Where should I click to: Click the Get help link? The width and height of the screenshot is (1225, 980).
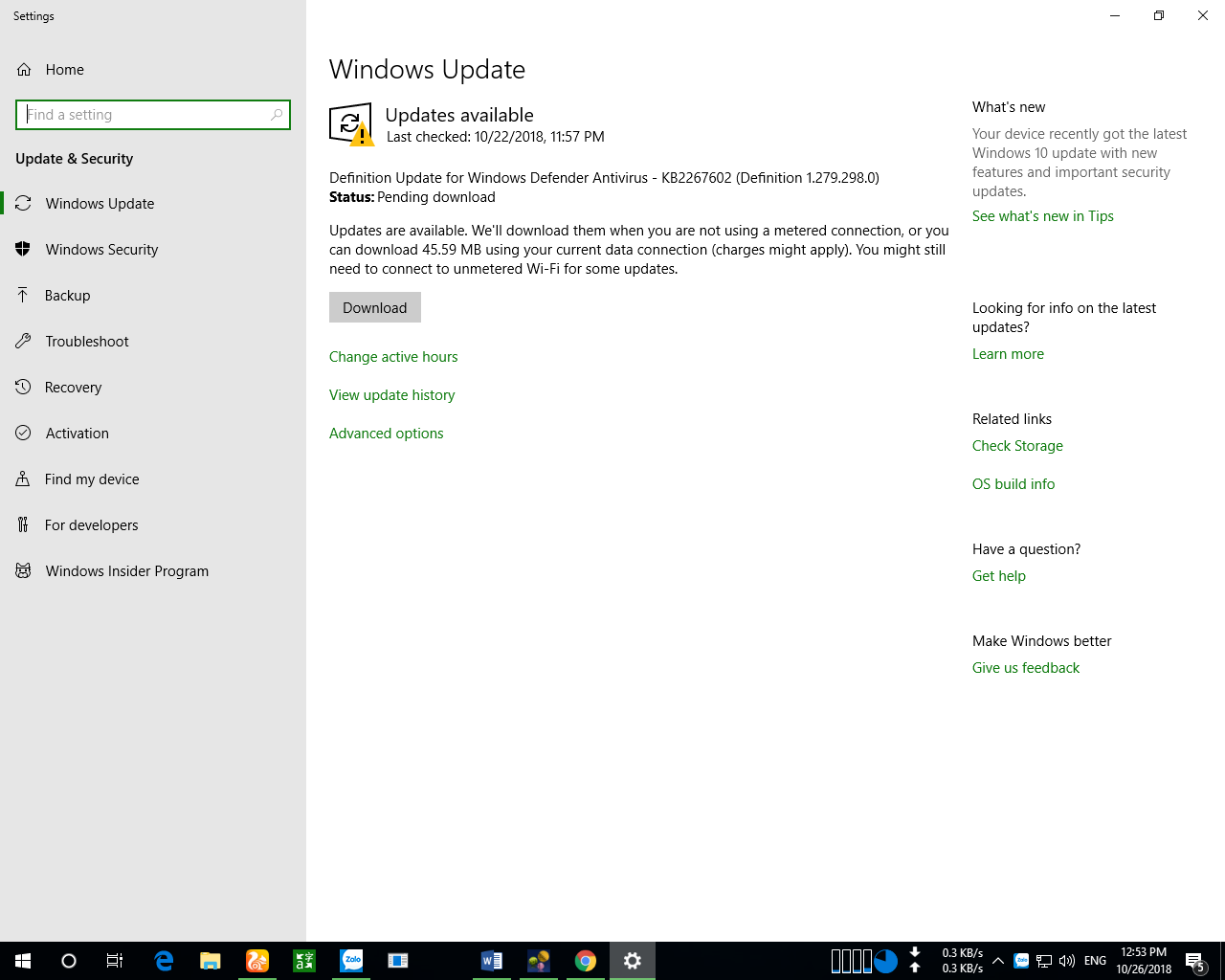(x=999, y=576)
